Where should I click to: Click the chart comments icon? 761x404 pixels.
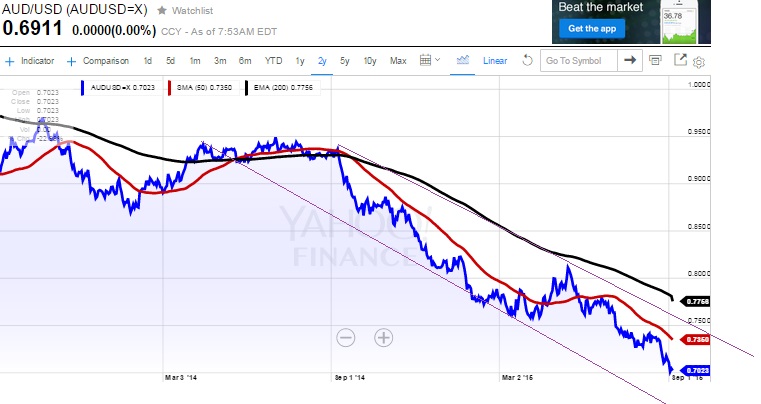655,60
